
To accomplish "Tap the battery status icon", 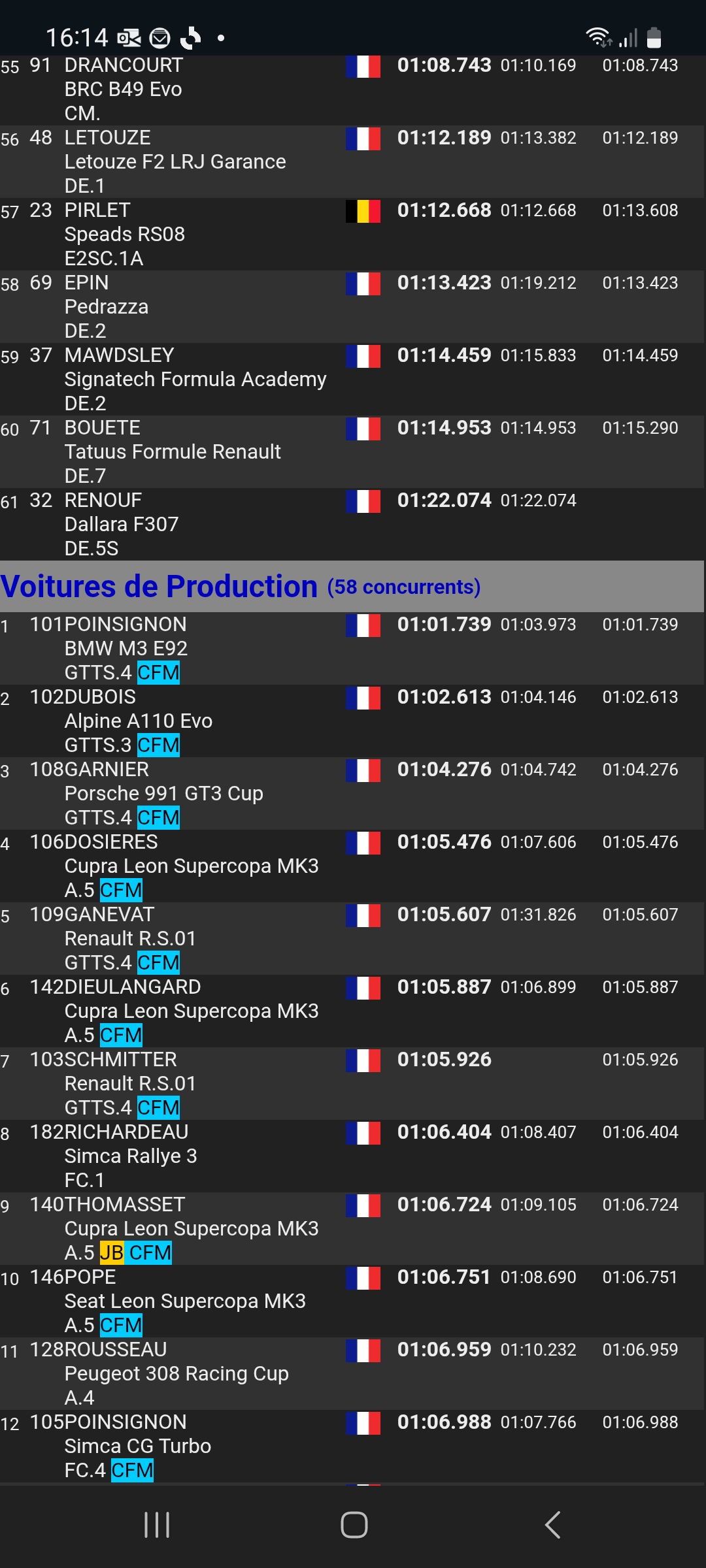I will coord(654,38).
